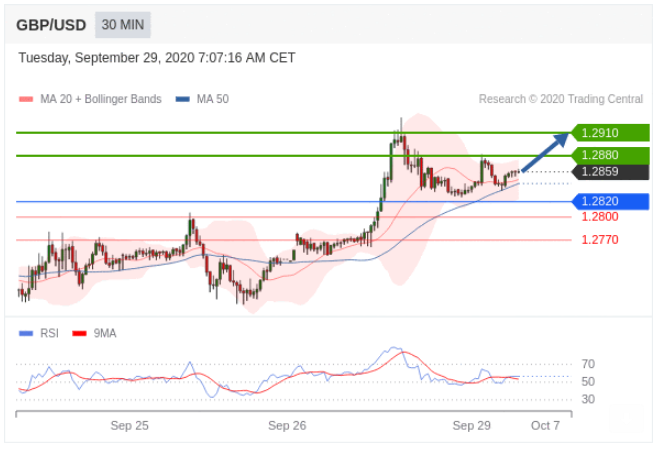Click the MA 20 + Bollinger Bands legend label
This screenshot has height=449, width=659.
(101, 99)
